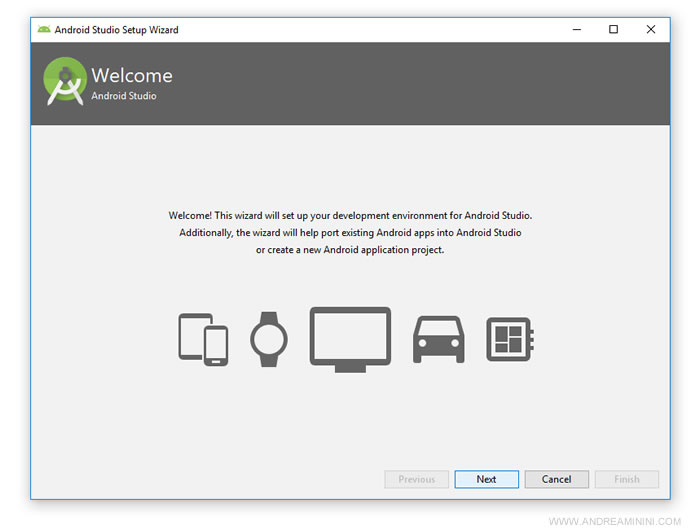Screen dimensions: 700x531
Task: Click the green Android title bar icon
Action: (x=44, y=29)
